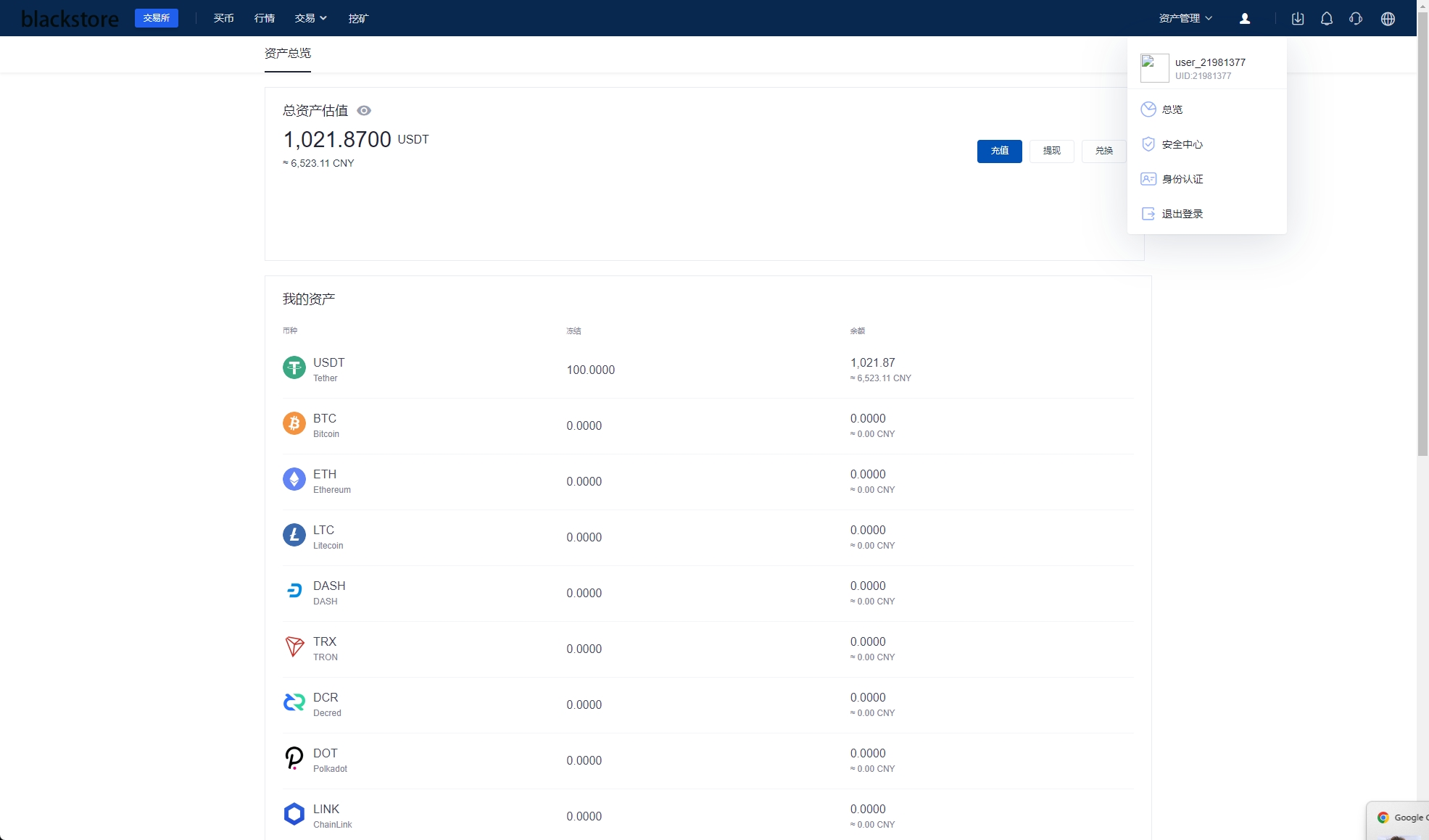
Task: Expand the 交易 trading dropdown menu
Action: [x=308, y=18]
